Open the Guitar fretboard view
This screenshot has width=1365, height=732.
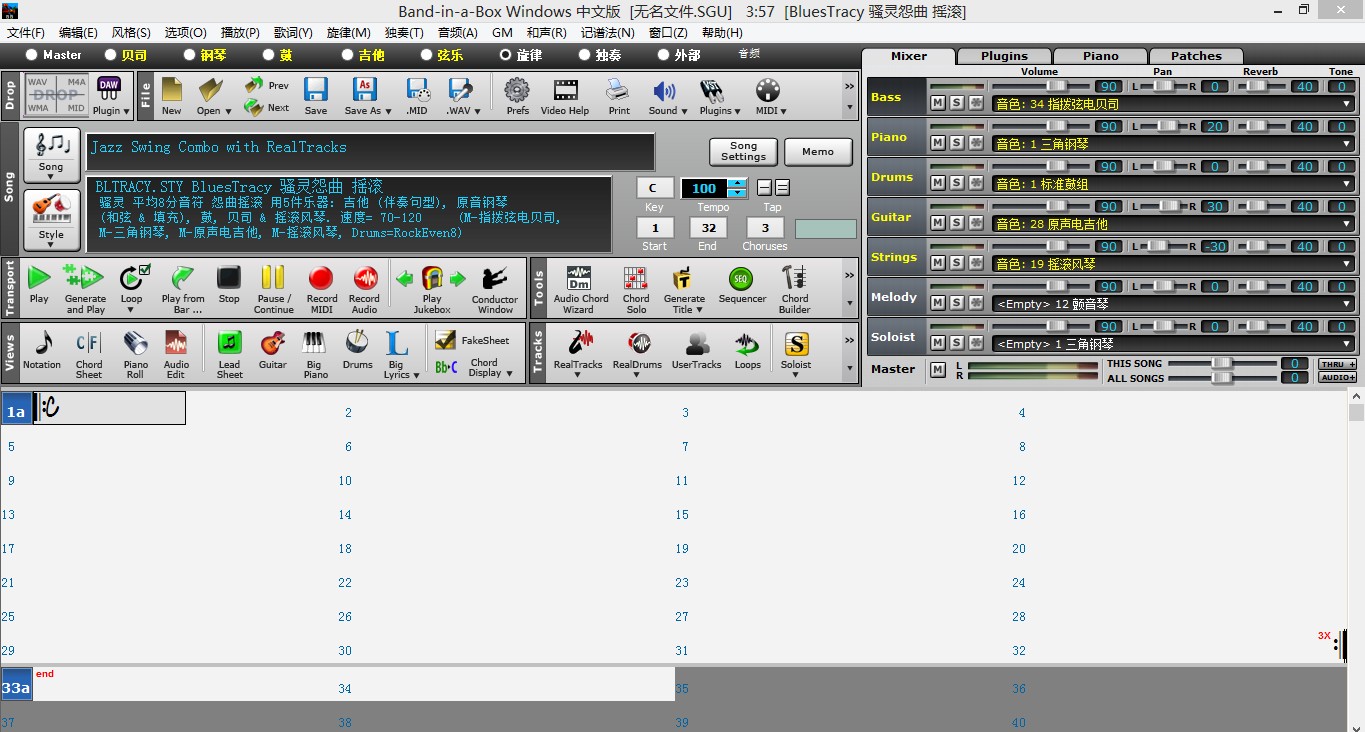click(273, 351)
